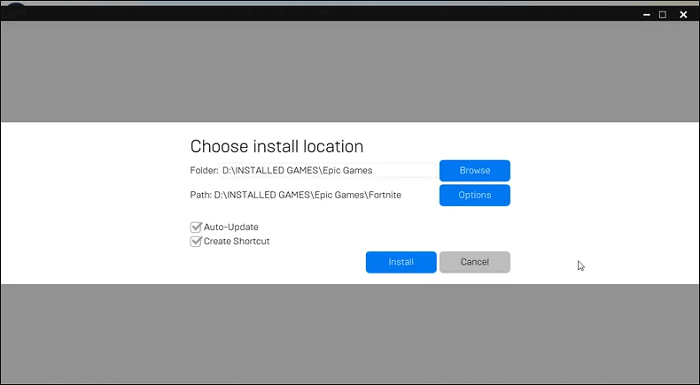Click the Auto-Update label text

pyautogui.click(x=231, y=227)
